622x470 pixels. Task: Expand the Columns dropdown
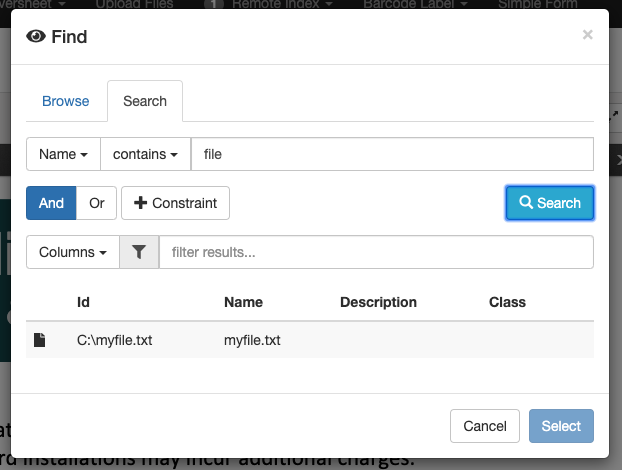coord(72,252)
